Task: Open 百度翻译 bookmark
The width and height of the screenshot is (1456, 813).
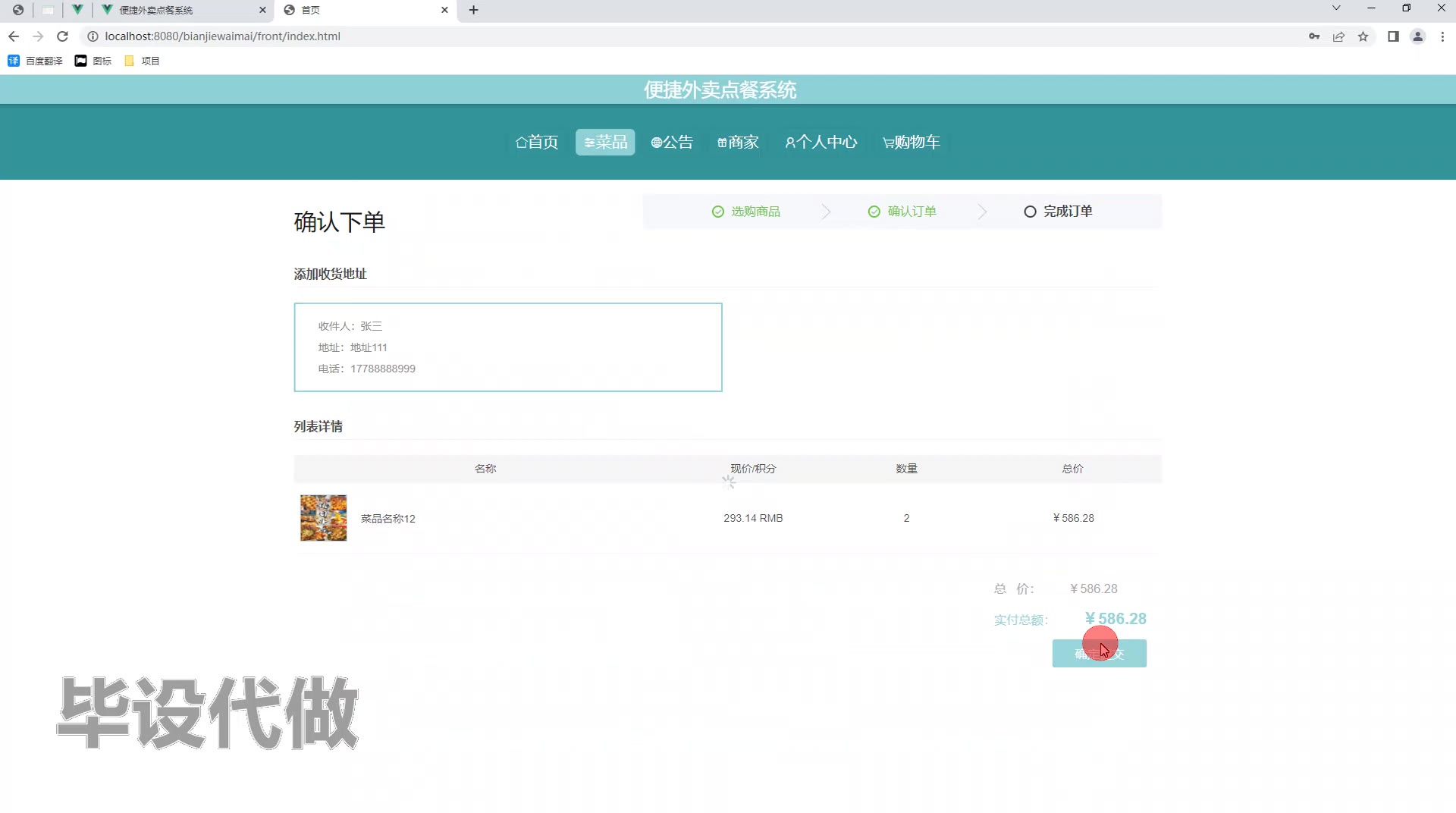Action: (35, 61)
